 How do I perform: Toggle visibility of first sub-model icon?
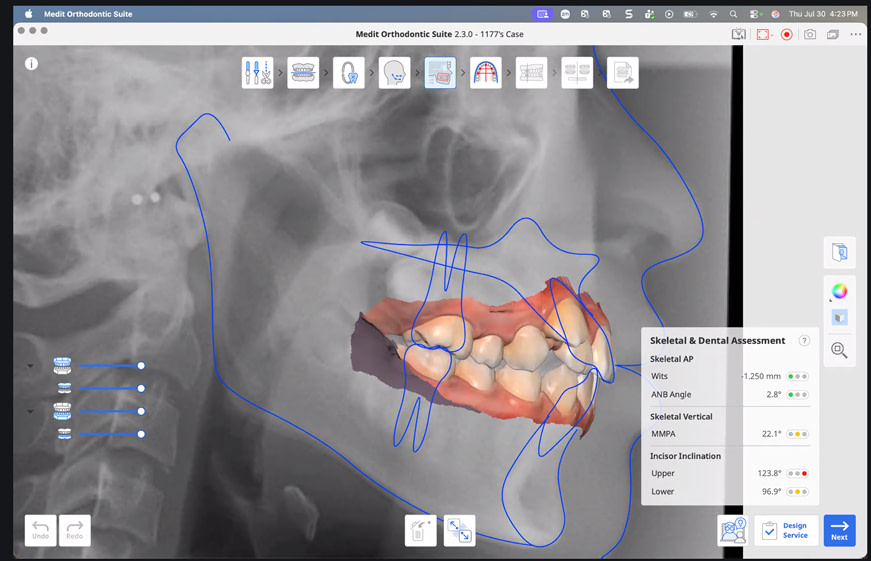(64, 388)
